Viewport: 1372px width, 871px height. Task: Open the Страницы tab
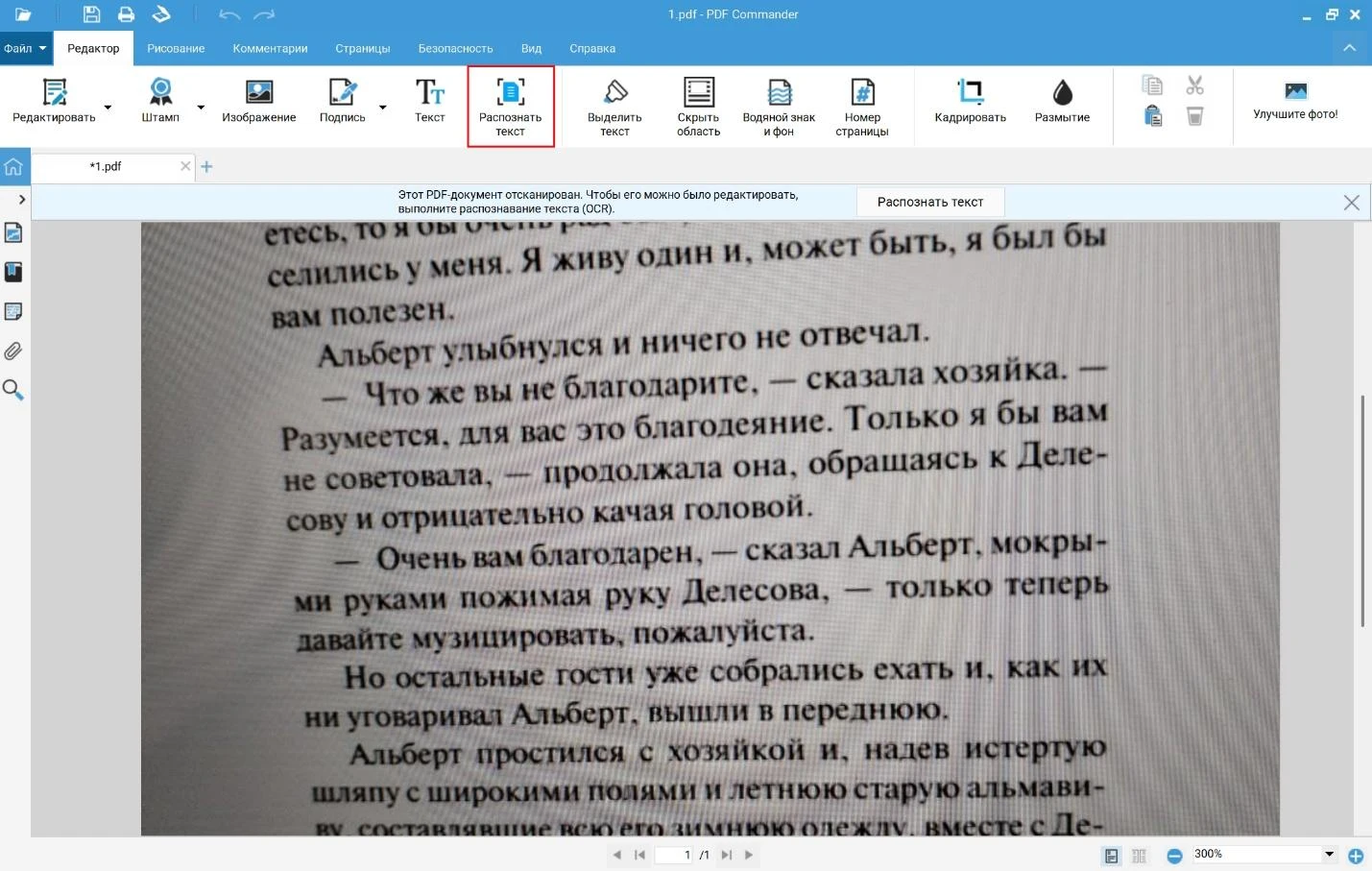363,48
